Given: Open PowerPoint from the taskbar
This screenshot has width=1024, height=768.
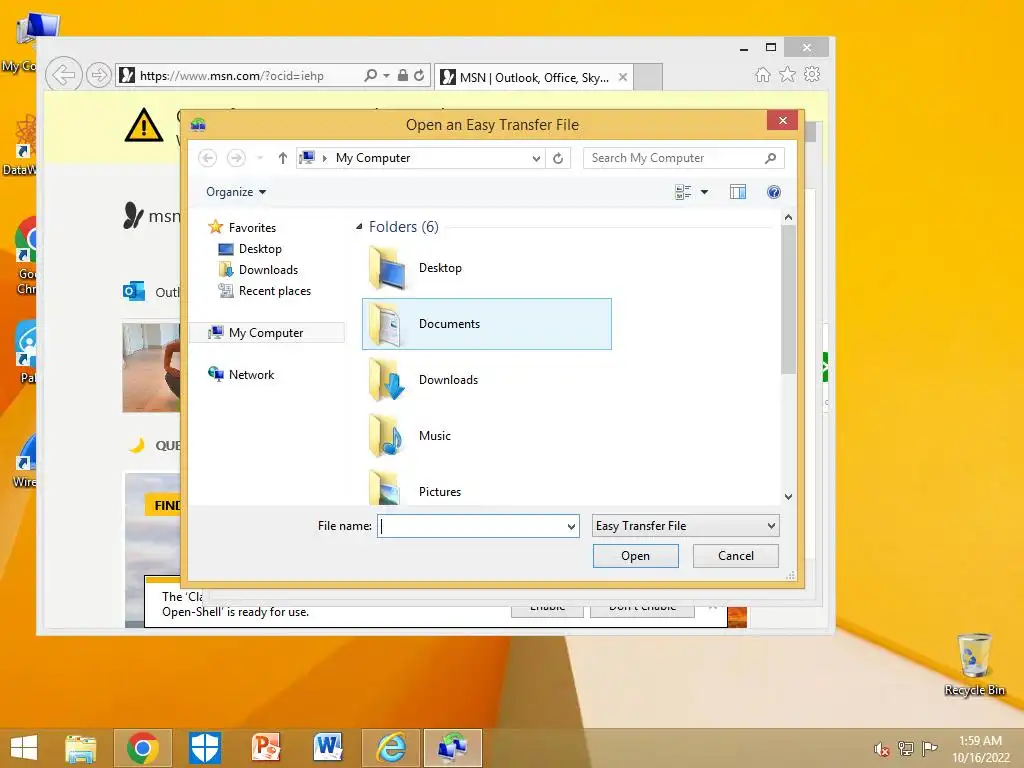Looking at the screenshot, I should tap(266, 748).
